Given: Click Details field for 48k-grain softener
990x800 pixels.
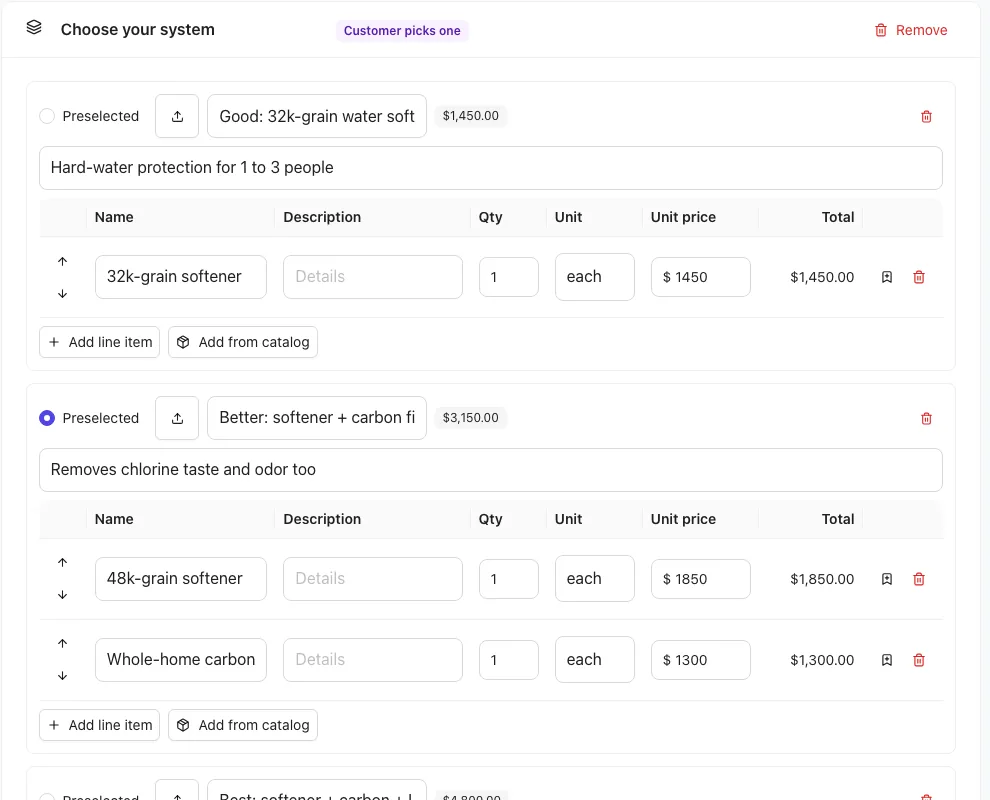Looking at the screenshot, I should click(373, 578).
